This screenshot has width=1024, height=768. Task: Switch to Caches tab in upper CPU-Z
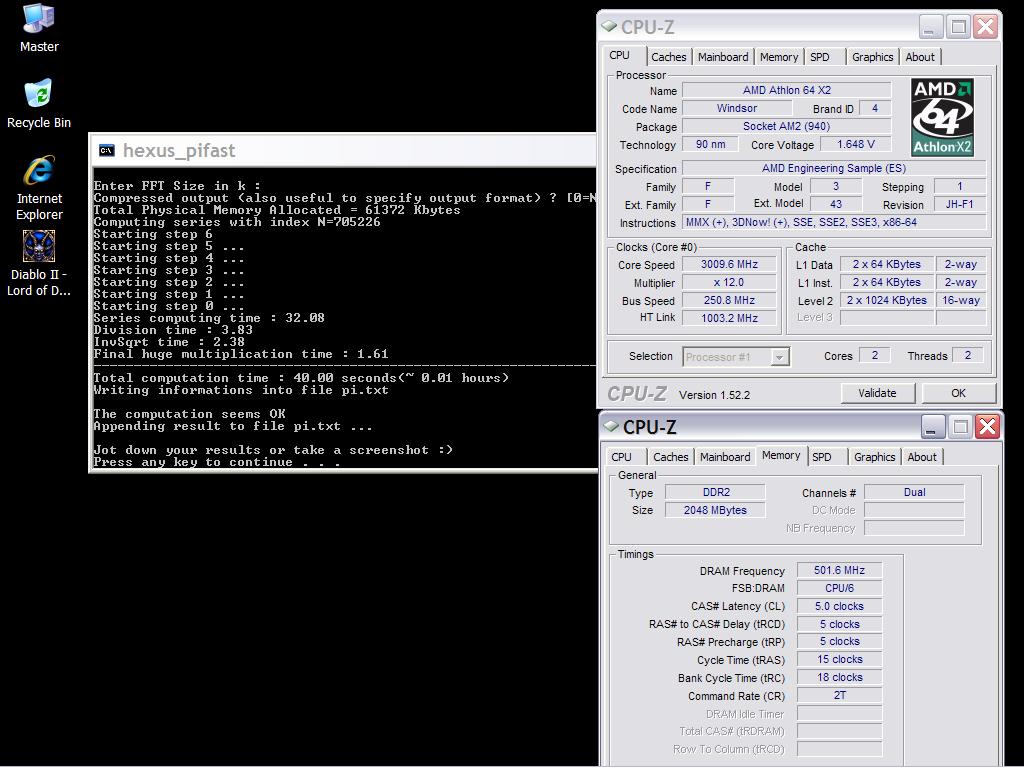(669, 57)
